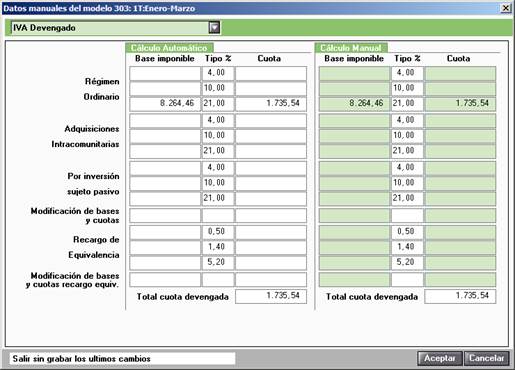Click manual column header Cuota
Screen dimensions: 515x370
pyautogui.click(x=458, y=59)
